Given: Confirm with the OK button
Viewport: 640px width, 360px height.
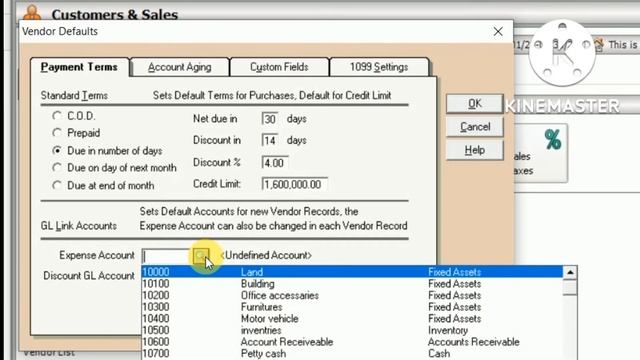Looking at the screenshot, I should 474,104.
